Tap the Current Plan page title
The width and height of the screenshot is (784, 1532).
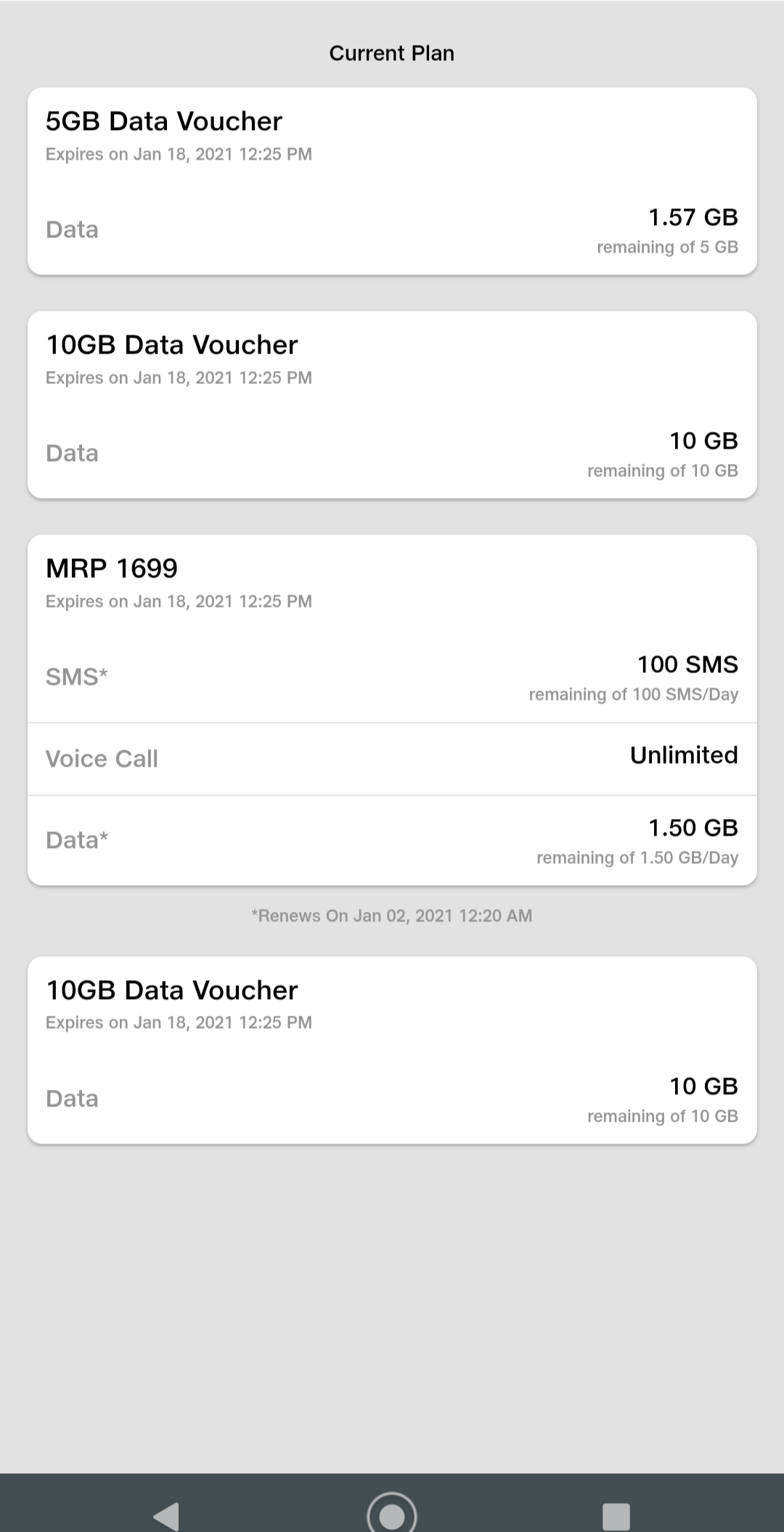tap(392, 53)
